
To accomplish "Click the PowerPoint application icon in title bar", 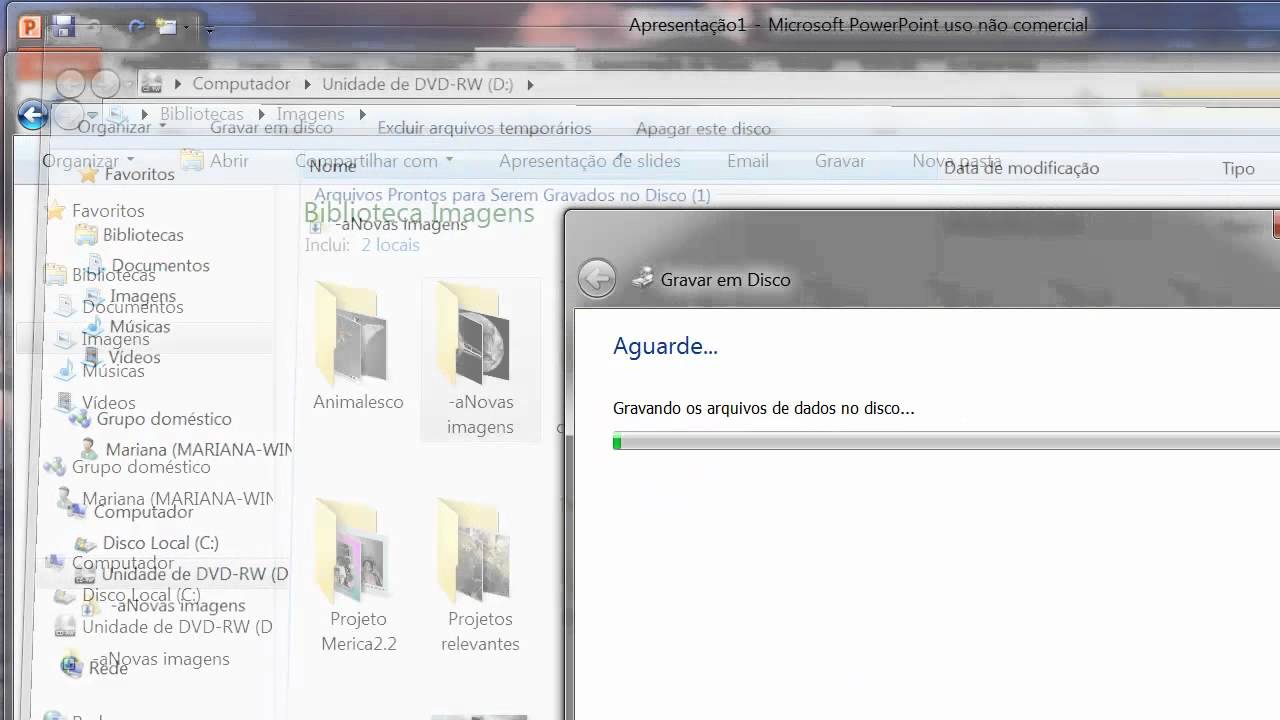I will tap(30, 27).
